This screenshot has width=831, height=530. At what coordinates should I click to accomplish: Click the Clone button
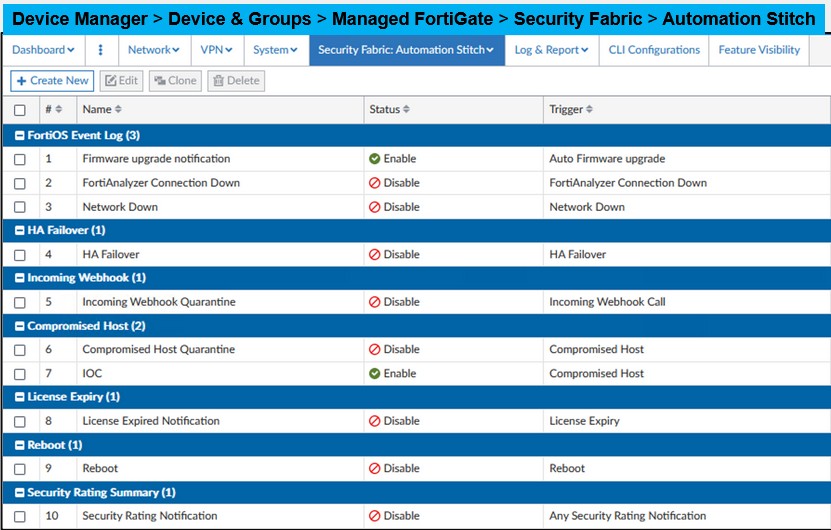175,81
